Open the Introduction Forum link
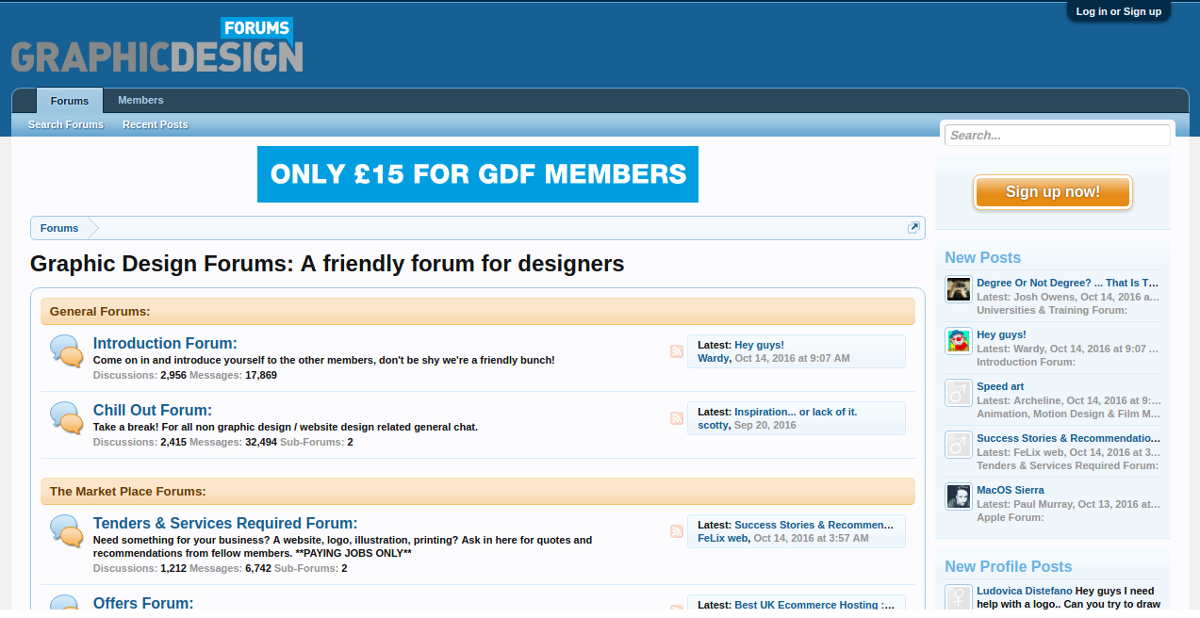 164,343
